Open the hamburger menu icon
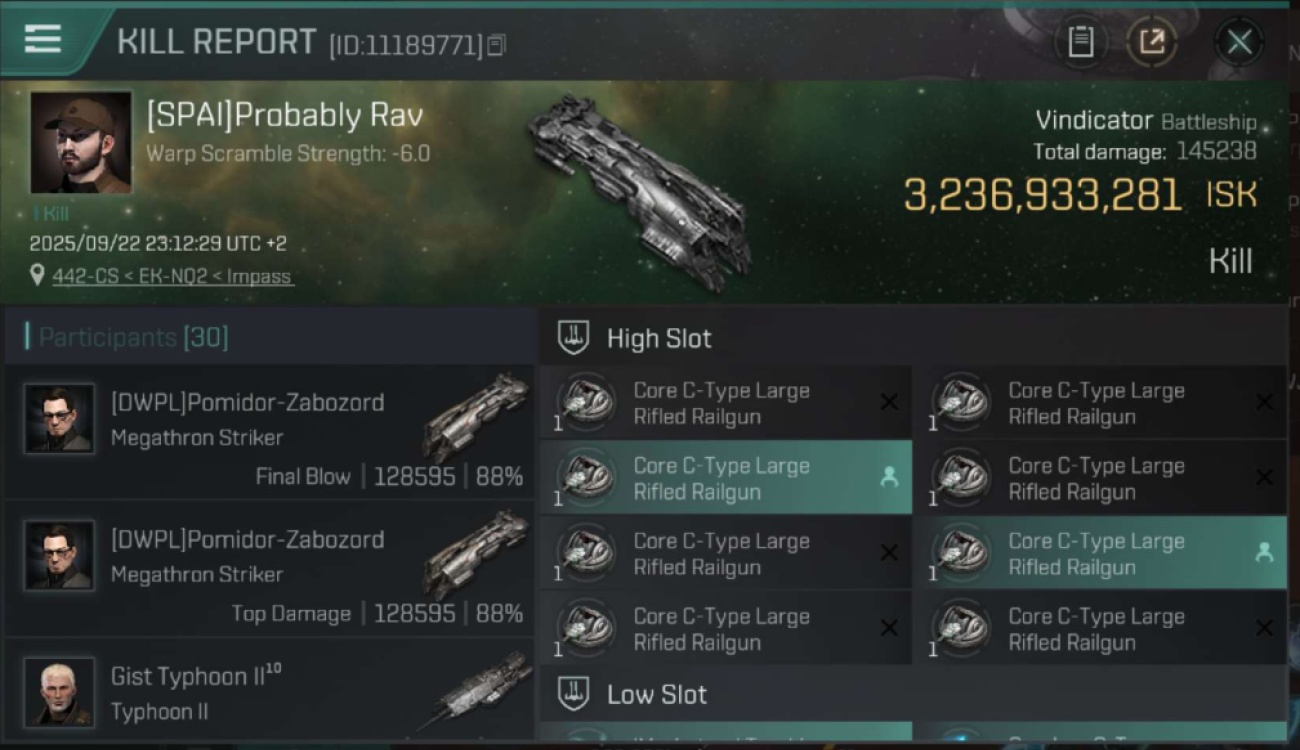The height and width of the screenshot is (750, 1300). tap(42, 39)
